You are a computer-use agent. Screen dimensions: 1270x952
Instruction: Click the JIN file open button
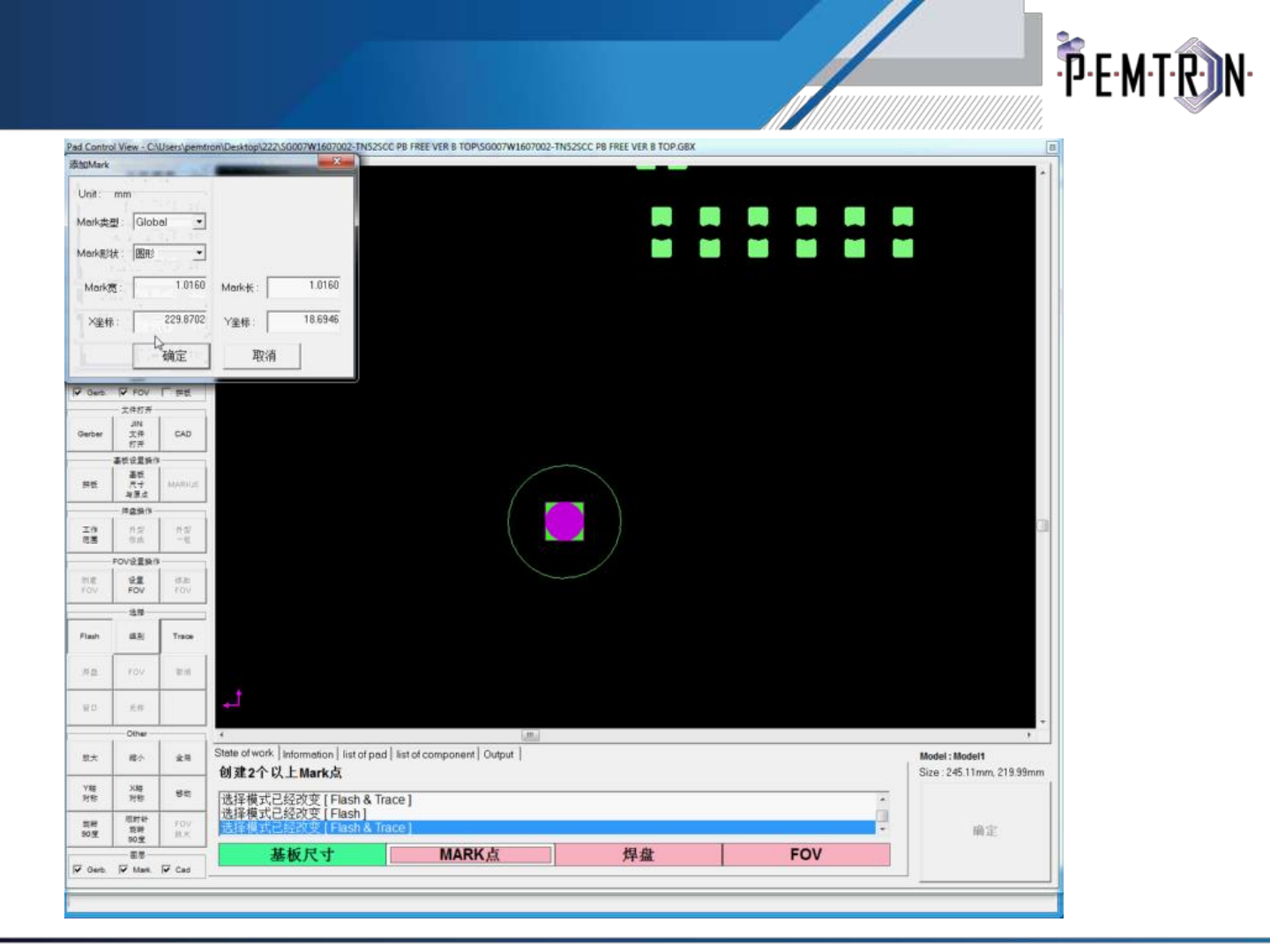137,434
